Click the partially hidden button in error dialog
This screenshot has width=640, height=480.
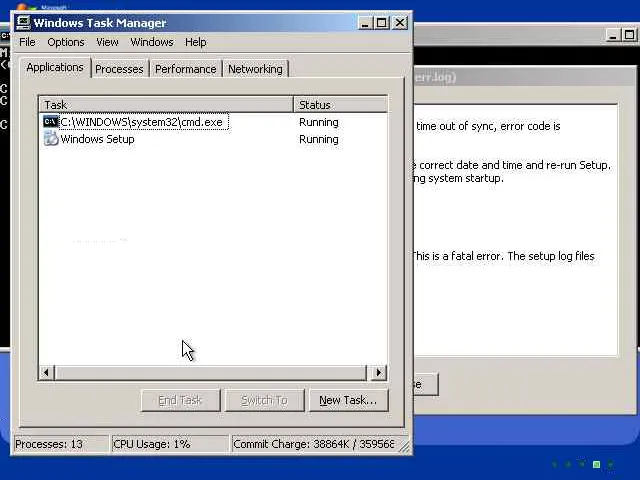pos(425,384)
